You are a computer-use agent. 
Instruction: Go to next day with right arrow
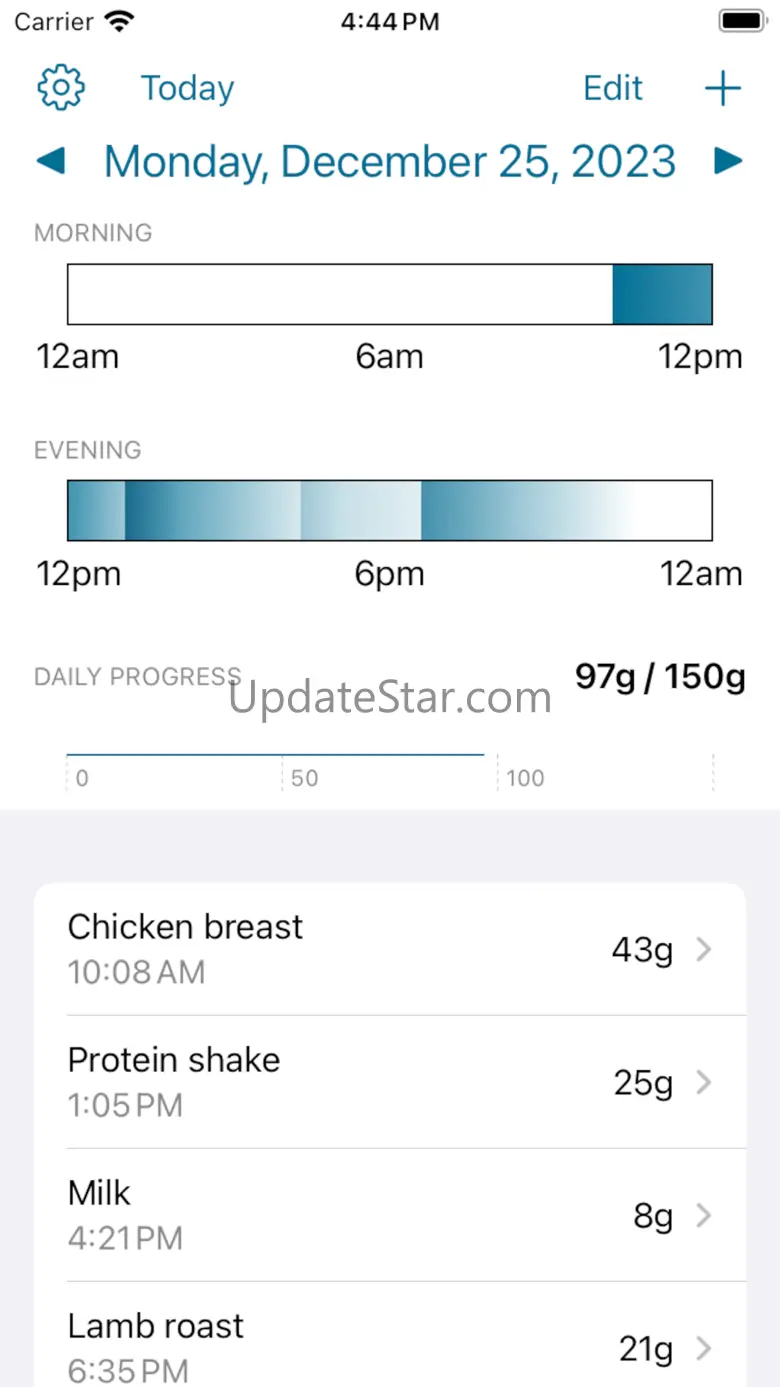[x=729, y=161]
